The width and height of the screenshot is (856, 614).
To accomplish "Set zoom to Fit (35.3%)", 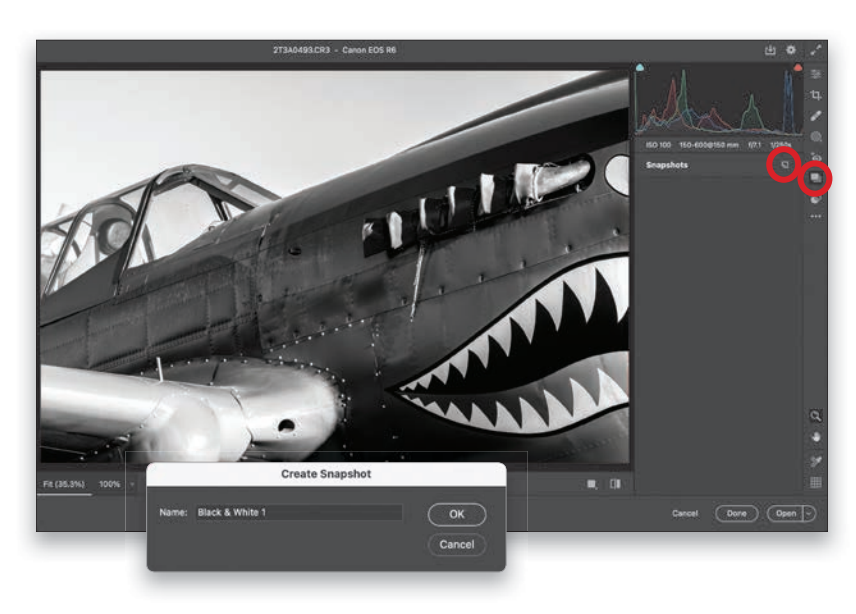I will tap(64, 484).
